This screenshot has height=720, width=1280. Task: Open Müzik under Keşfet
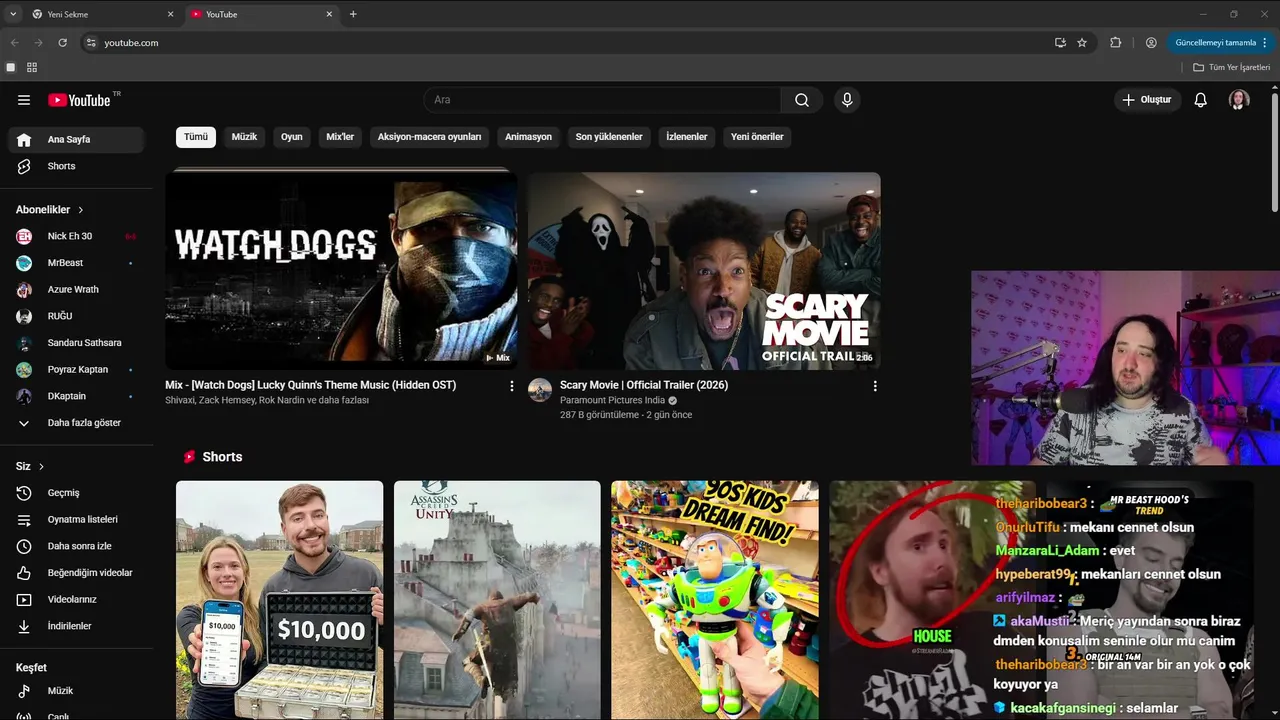pos(76,691)
